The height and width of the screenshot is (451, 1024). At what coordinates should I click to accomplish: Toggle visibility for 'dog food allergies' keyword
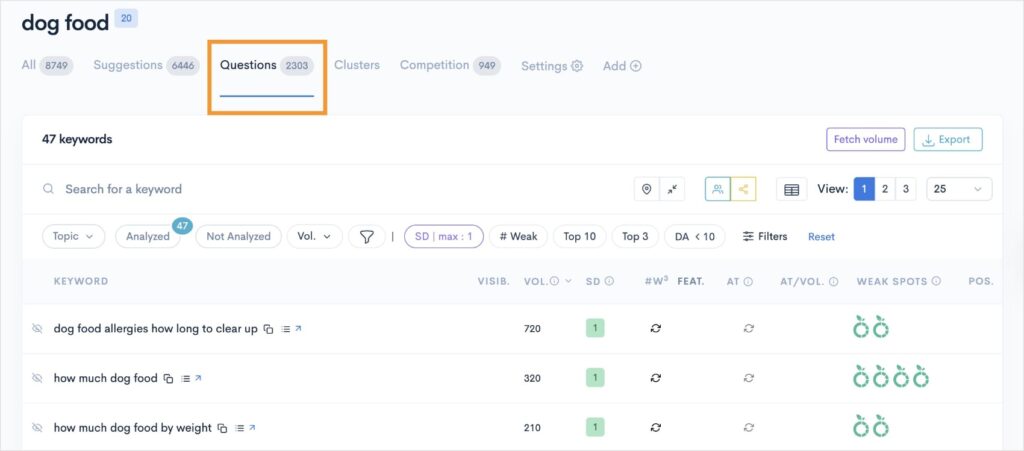pyautogui.click(x=37, y=329)
